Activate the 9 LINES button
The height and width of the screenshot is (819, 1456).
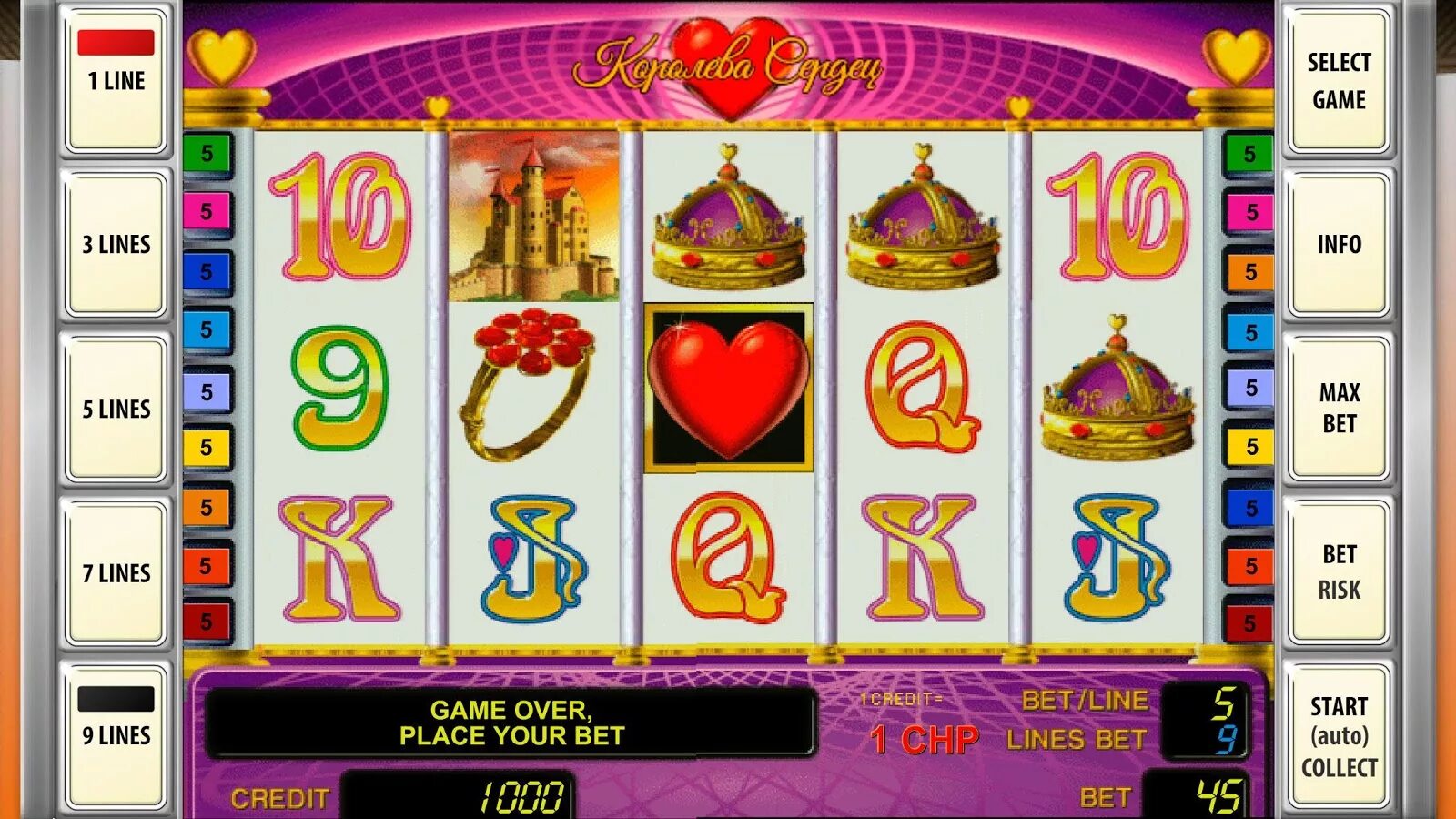click(116, 735)
